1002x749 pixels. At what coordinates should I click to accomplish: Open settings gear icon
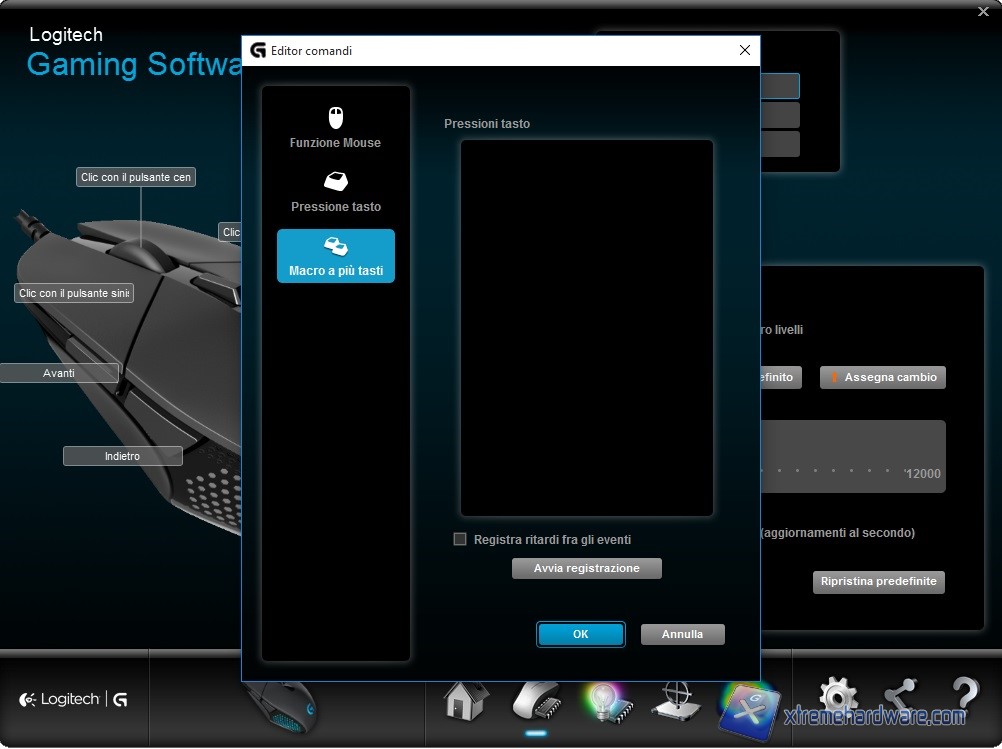837,697
